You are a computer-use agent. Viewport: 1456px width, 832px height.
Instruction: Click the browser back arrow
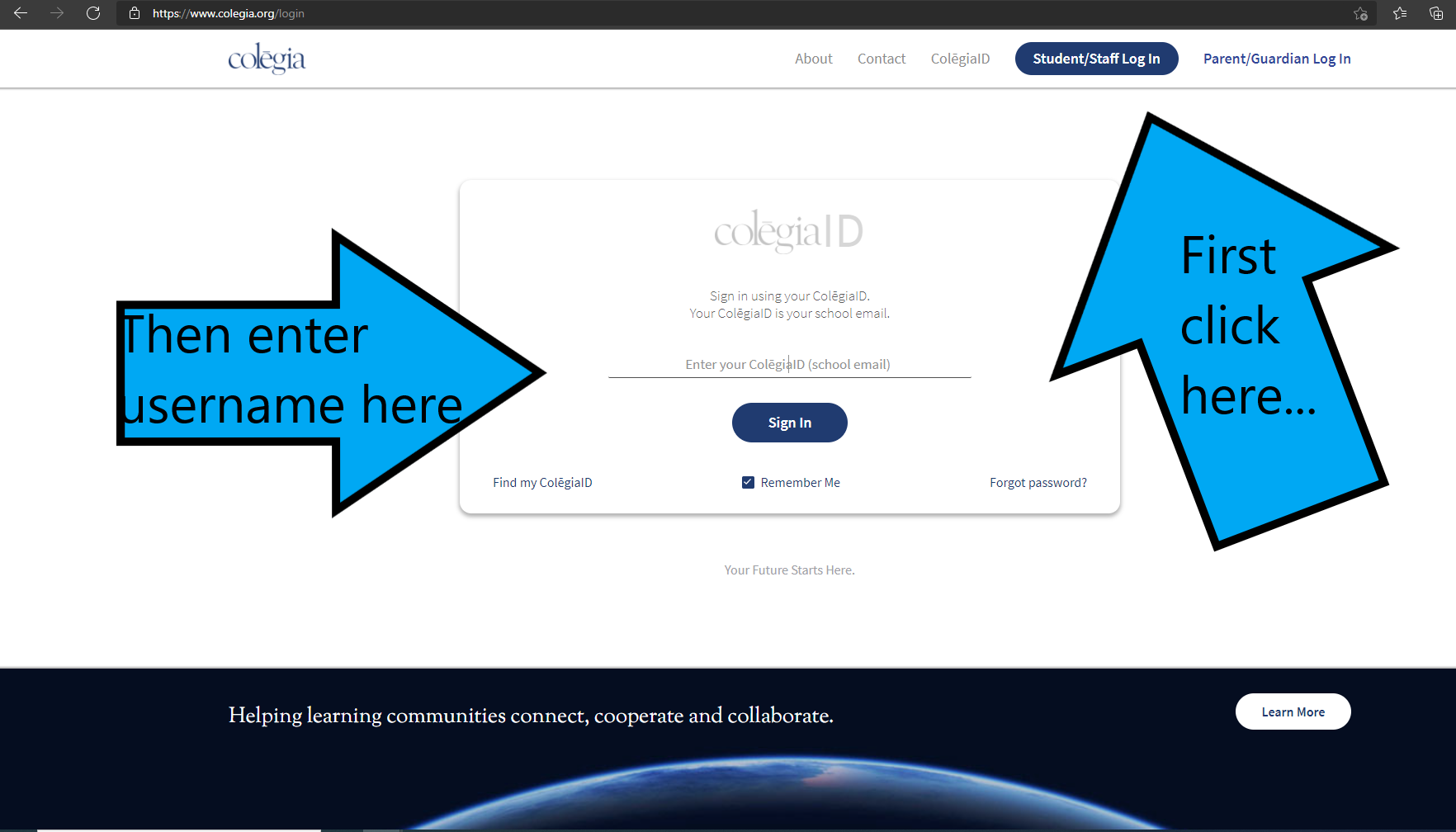(21, 13)
